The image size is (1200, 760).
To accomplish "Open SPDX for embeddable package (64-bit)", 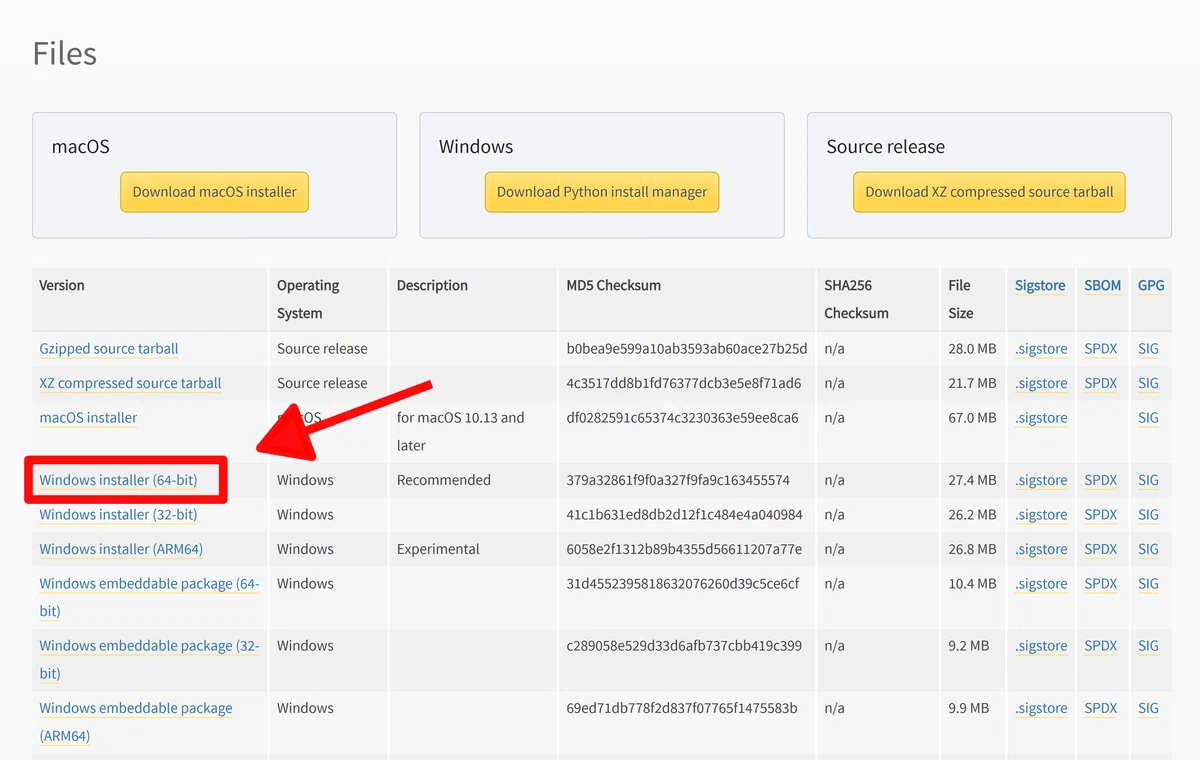I will pos(1100,584).
